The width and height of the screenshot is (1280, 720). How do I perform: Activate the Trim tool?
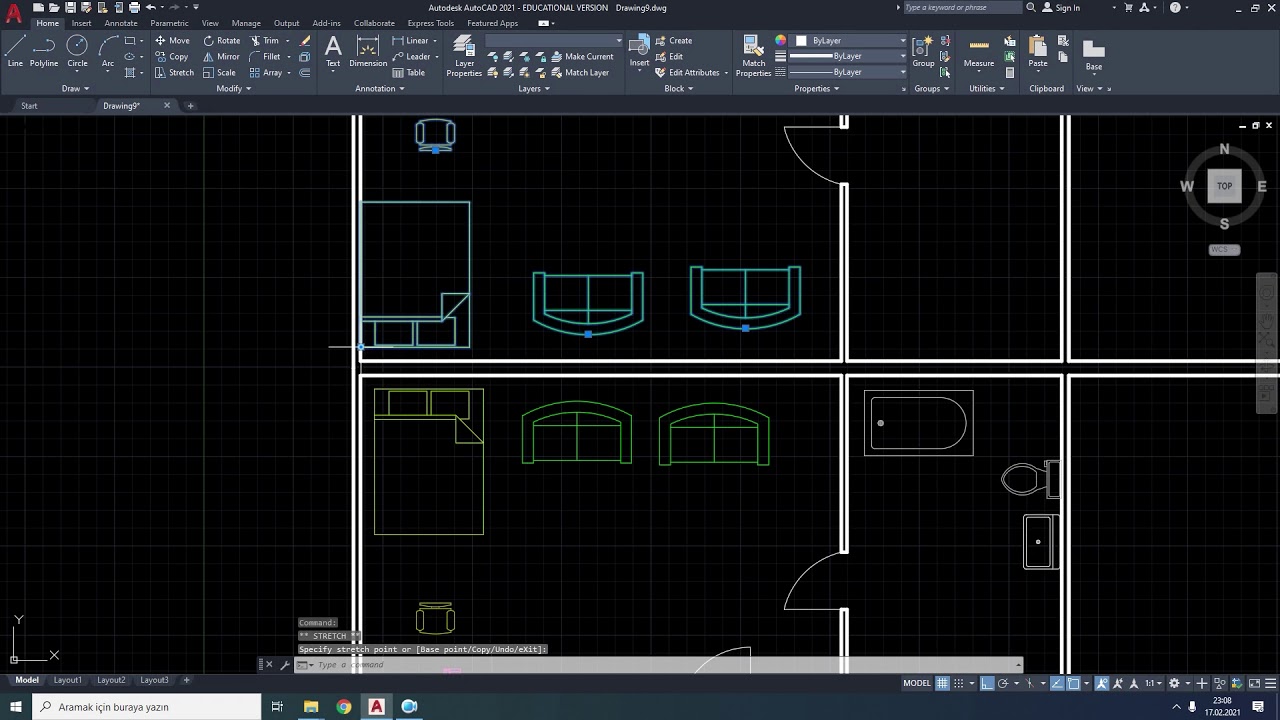(265, 41)
